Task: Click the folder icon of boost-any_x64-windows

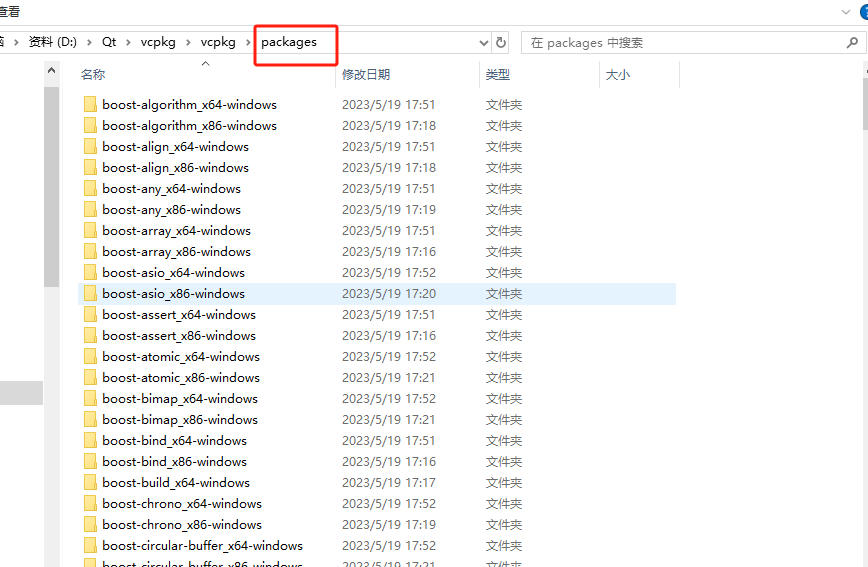Action: point(90,189)
